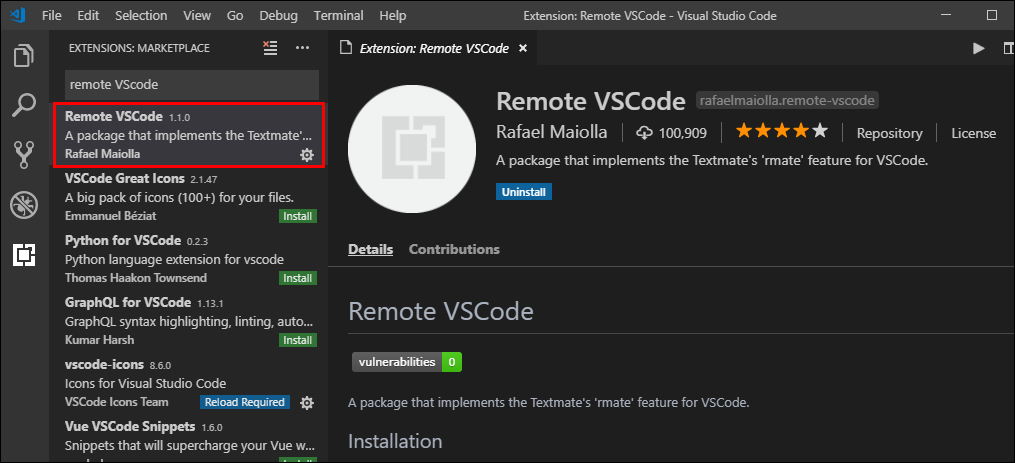1015x463 pixels.
Task: Click the rafaelmaiolla.remote-vscode identifier
Action: [787, 100]
